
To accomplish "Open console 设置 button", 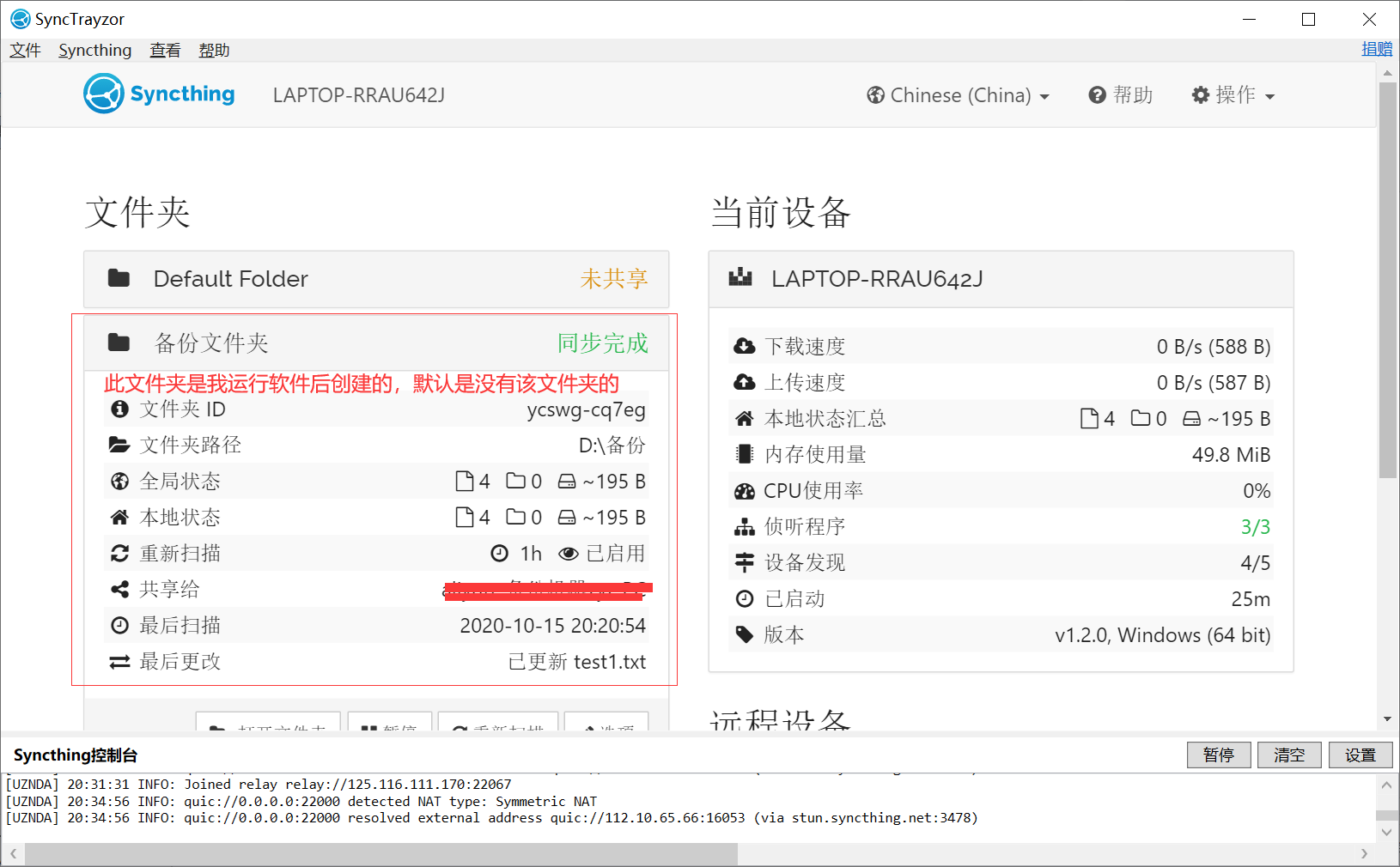I will click(x=1360, y=755).
